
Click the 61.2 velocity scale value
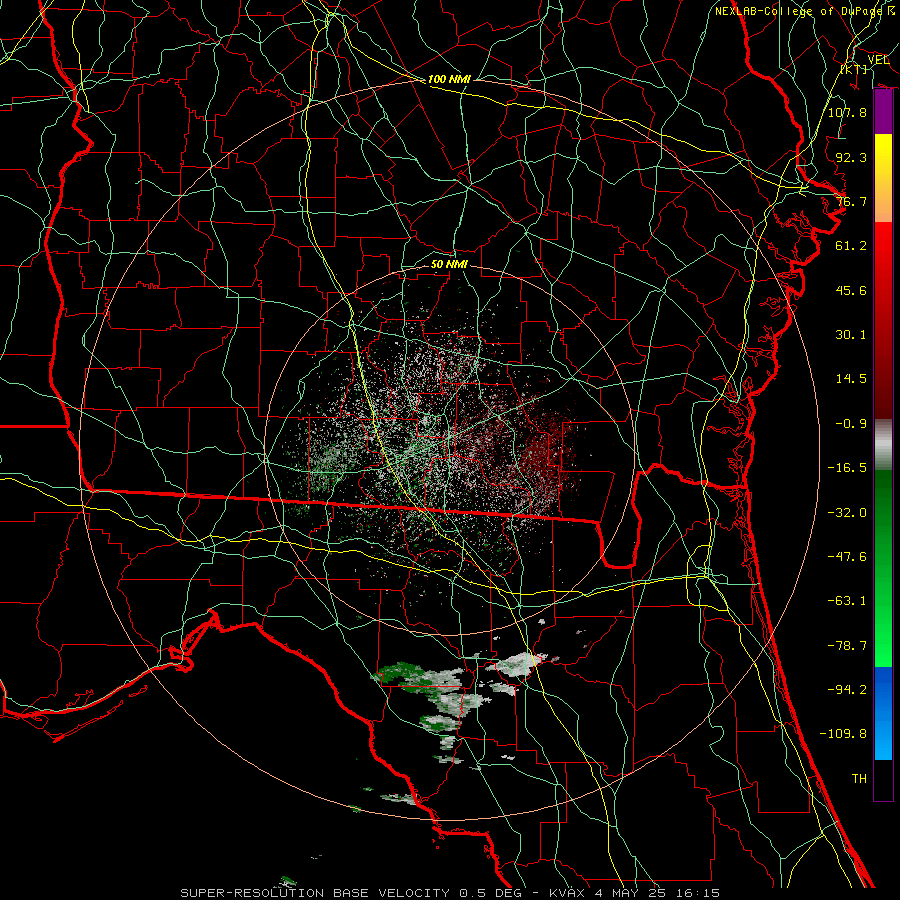click(x=851, y=246)
